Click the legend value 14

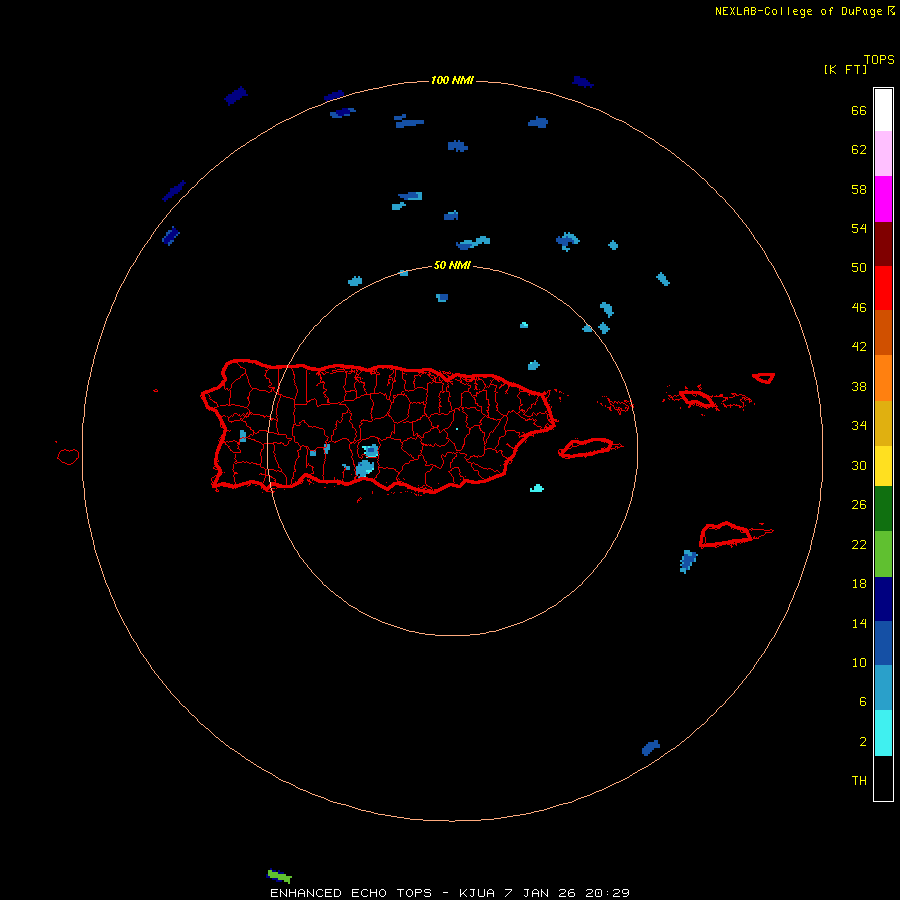tap(859, 623)
